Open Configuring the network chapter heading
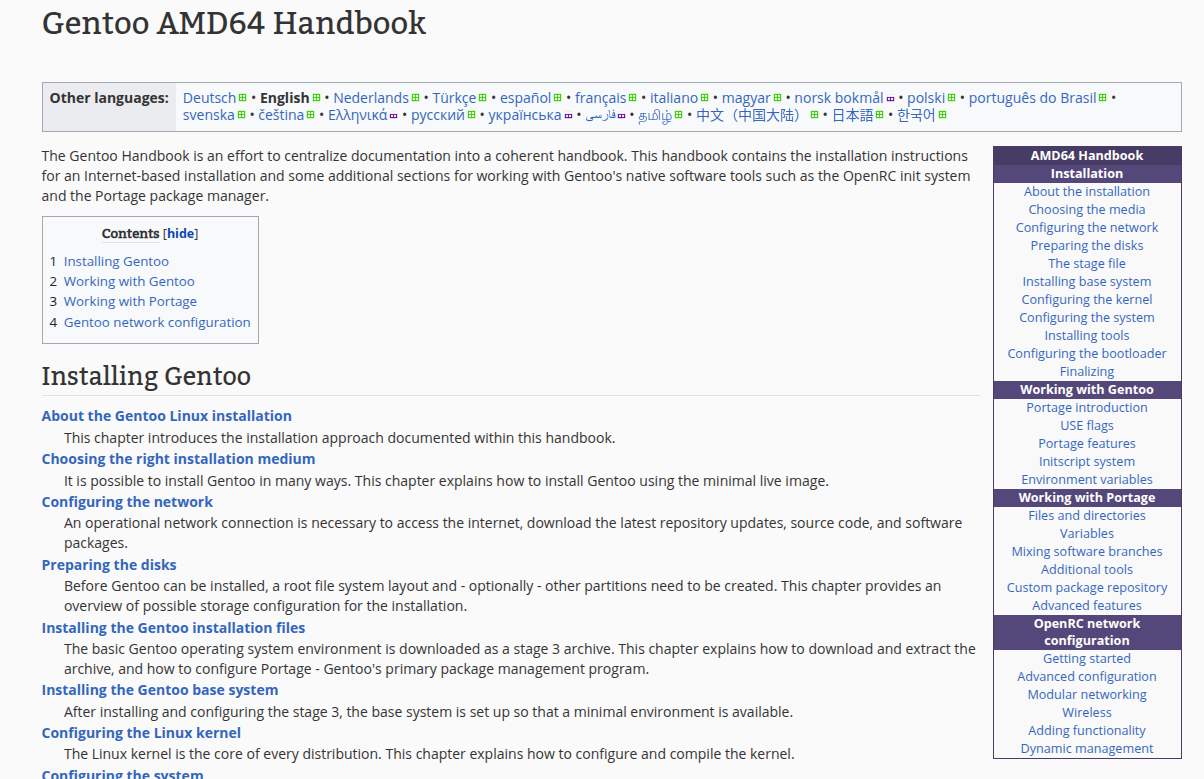Image resolution: width=1204 pixels, height=779 pixels. (127, 502)
